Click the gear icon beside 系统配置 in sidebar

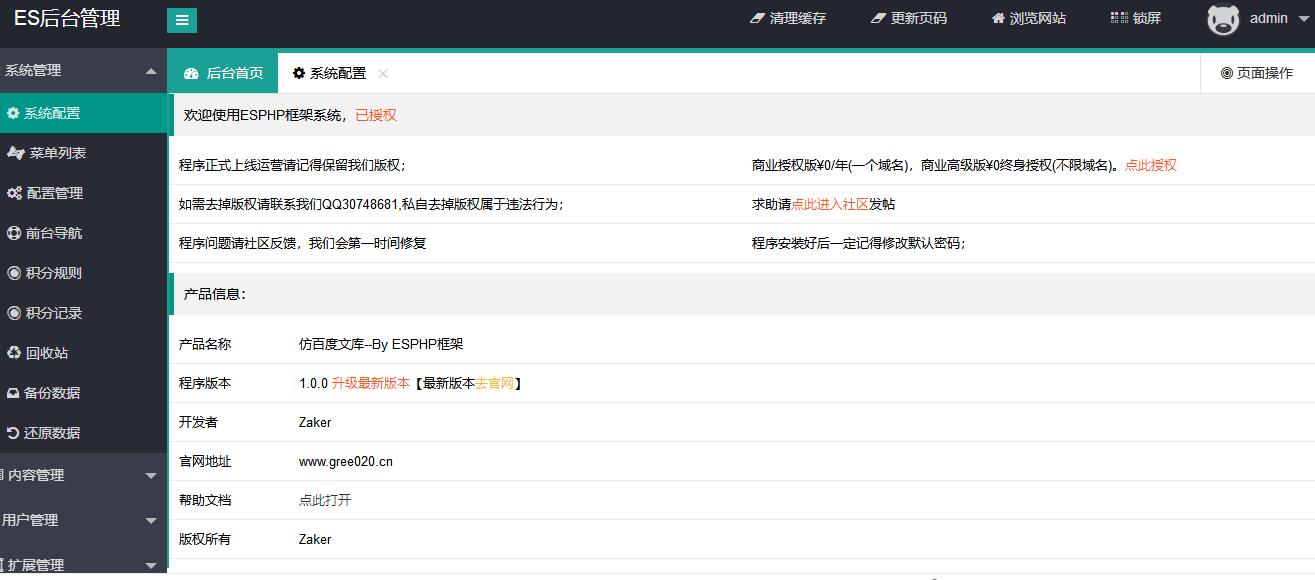[x=13, y=113]
